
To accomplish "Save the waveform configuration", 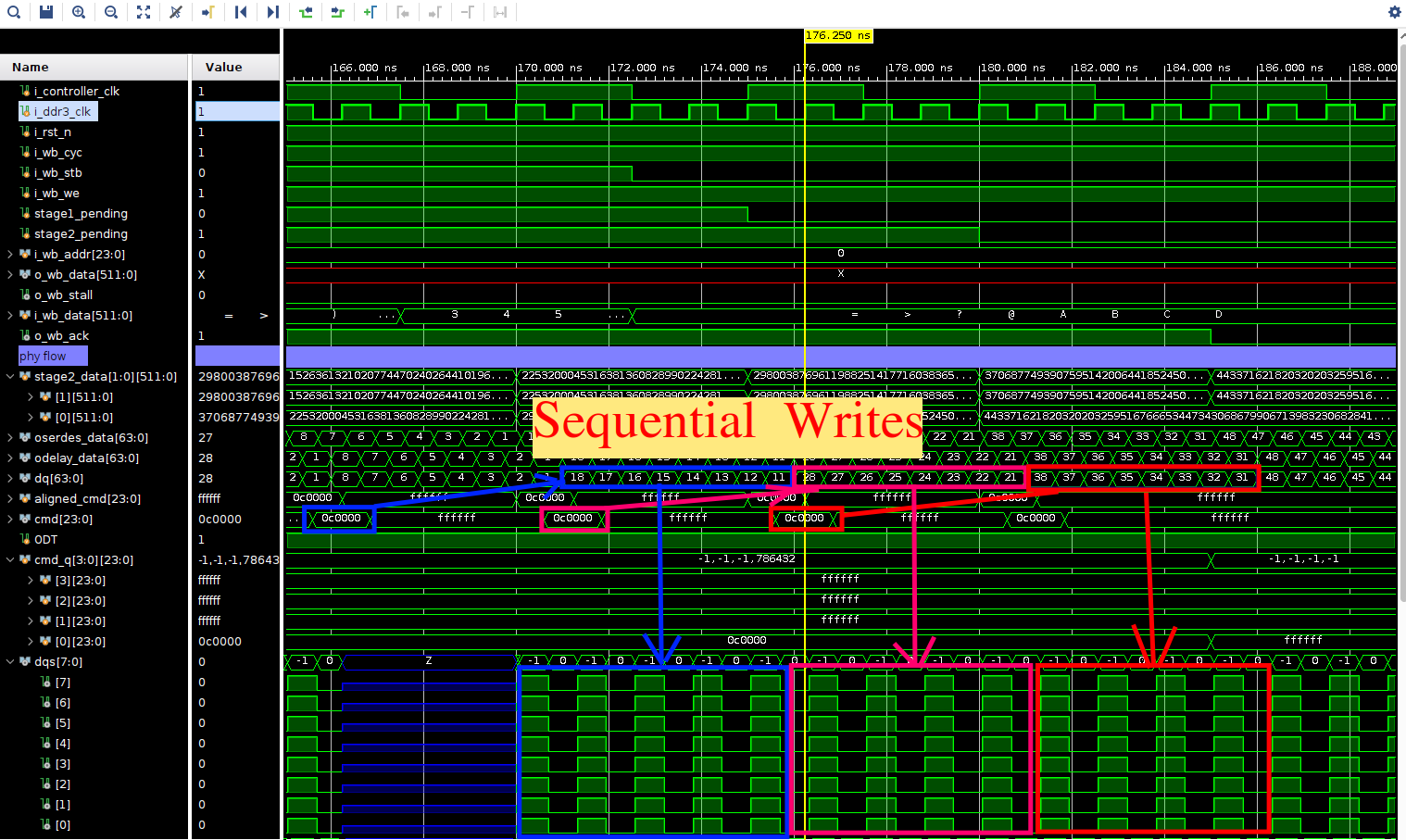I will [x=46, y=12].
